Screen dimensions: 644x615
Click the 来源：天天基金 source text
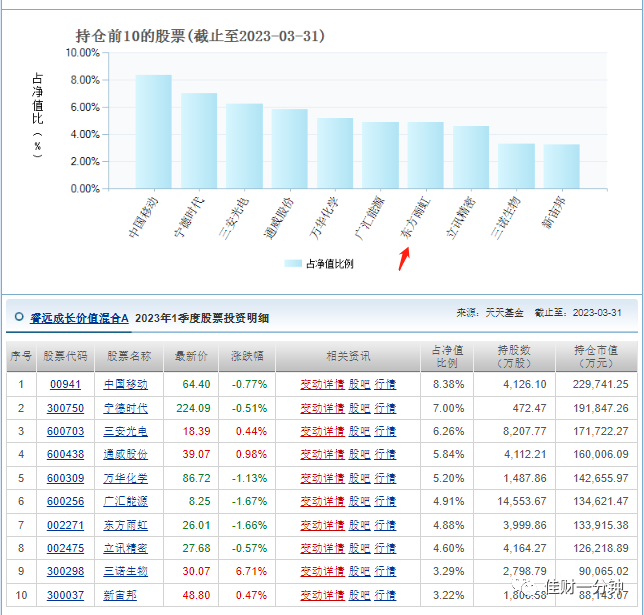490,313
